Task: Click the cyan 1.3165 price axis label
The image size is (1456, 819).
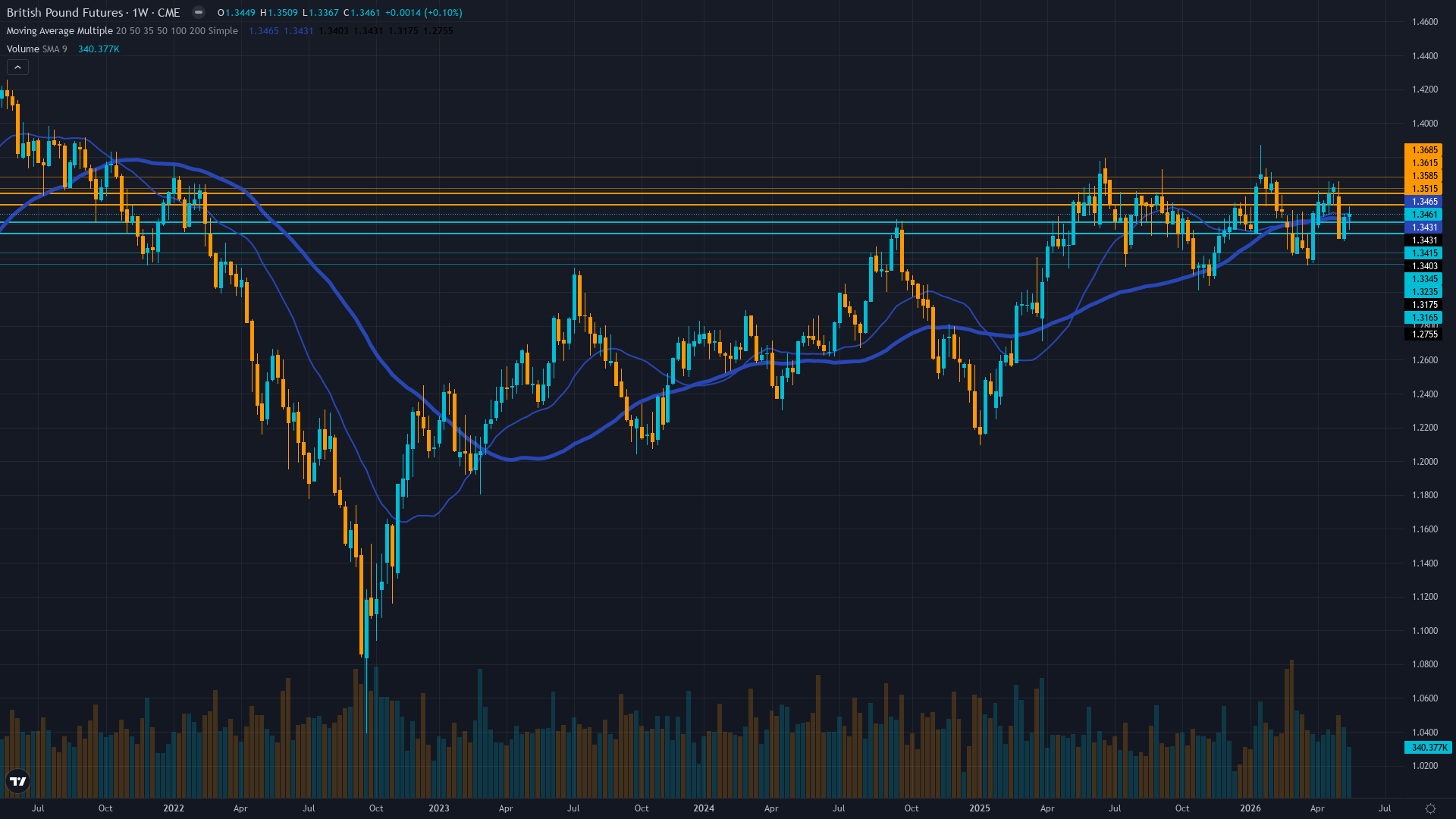Action: [1423, 318]
